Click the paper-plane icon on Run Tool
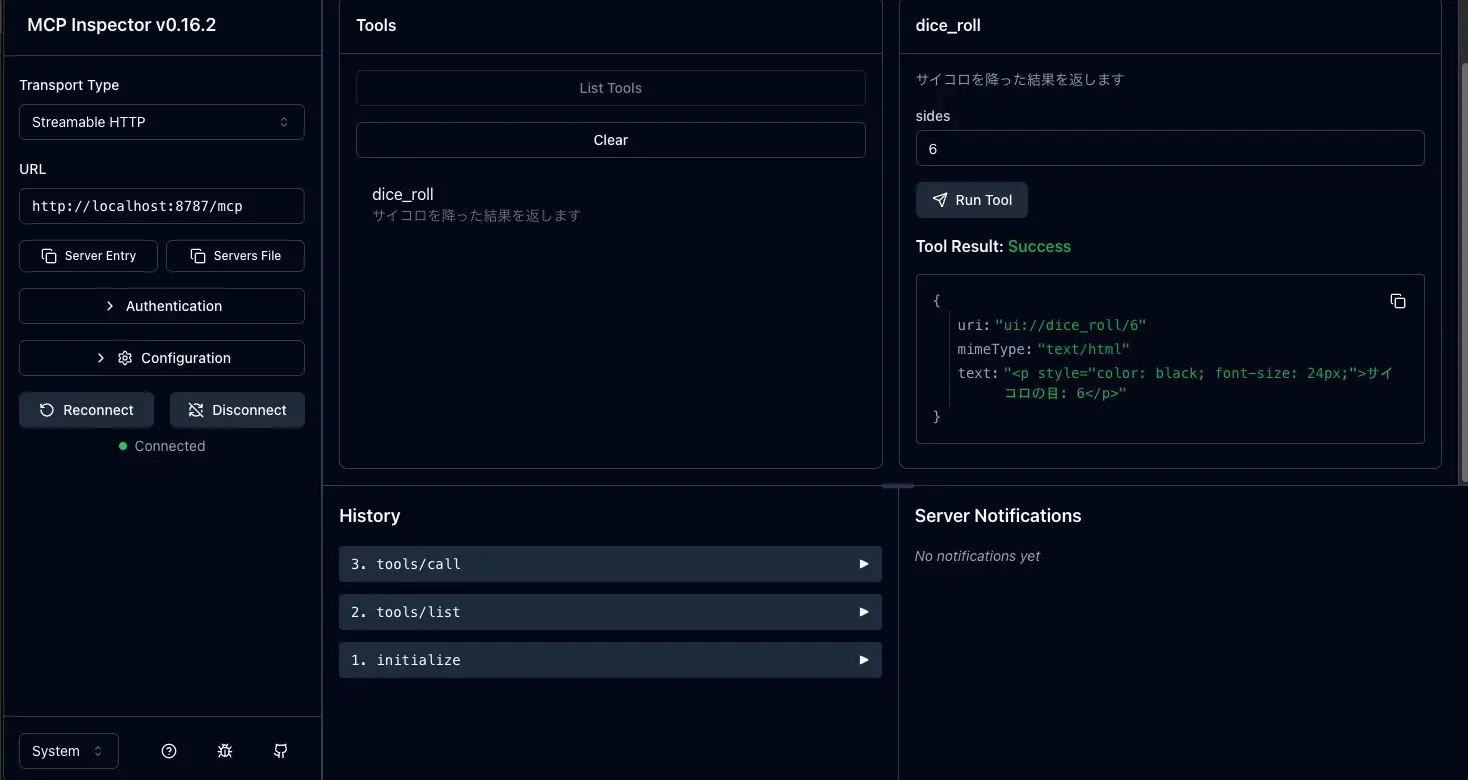Screen dimensions: 1468x780 pos(939,200)
